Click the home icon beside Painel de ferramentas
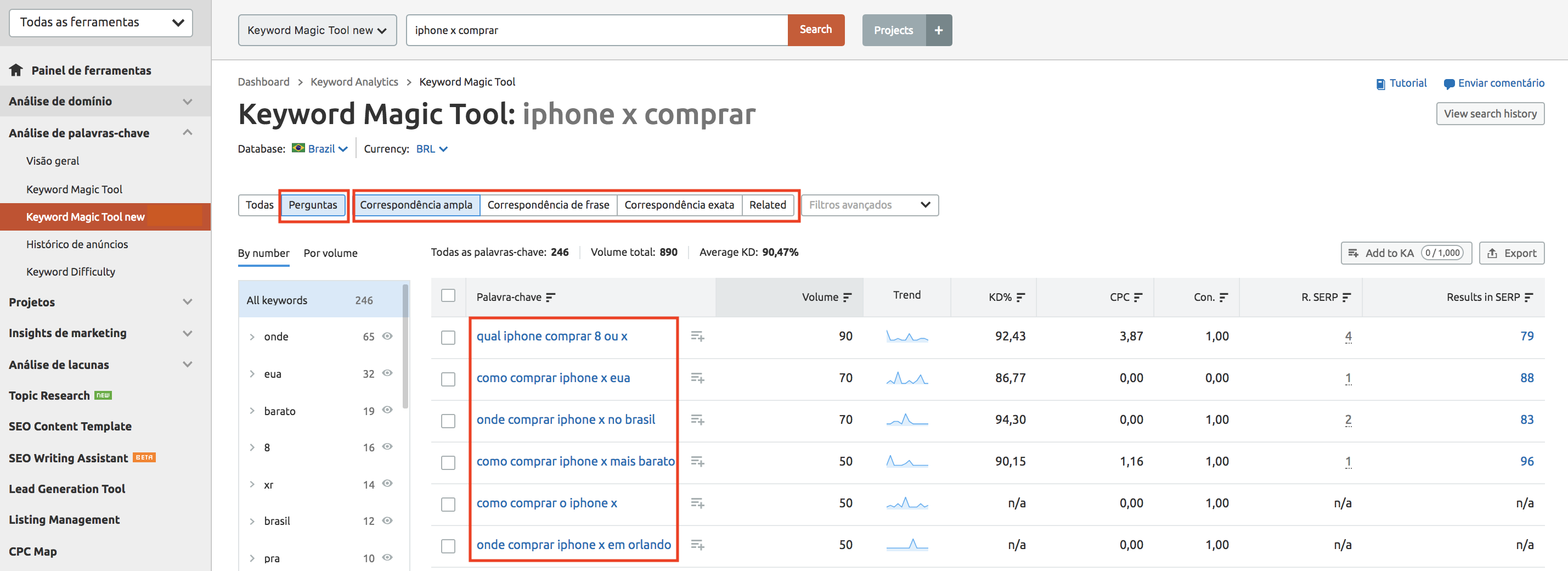The width and height of the screenshot is (1568, 571). point(16,70)
